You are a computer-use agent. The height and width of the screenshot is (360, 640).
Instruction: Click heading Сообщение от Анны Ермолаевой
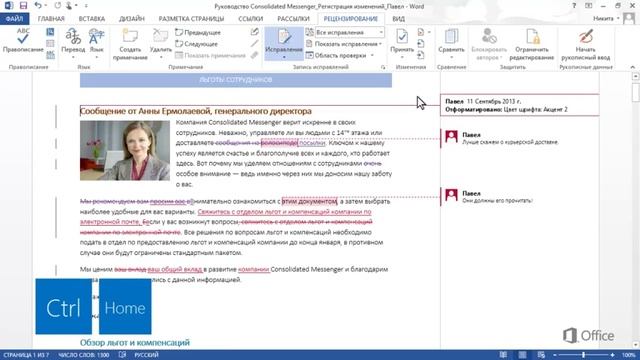click(196, 111)
